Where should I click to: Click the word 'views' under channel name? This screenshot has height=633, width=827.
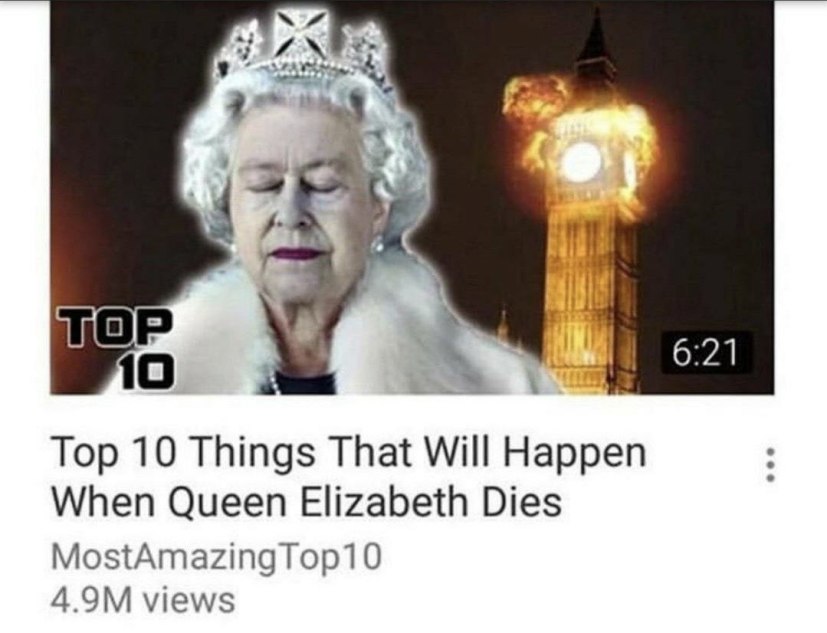coord(187,601)
